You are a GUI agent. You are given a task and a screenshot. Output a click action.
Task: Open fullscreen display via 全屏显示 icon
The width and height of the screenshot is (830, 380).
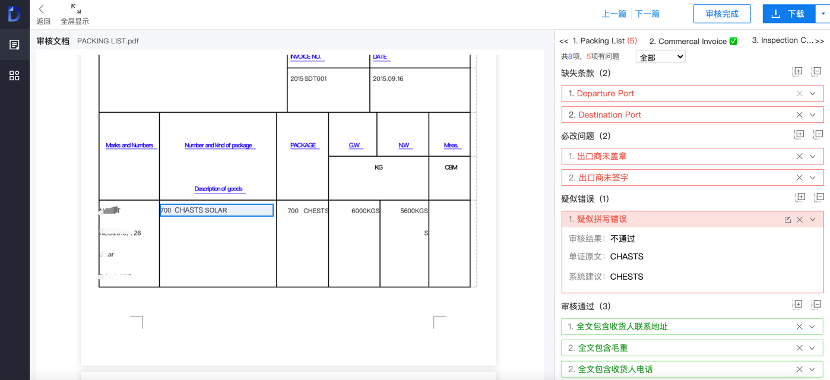pos(76,9)
